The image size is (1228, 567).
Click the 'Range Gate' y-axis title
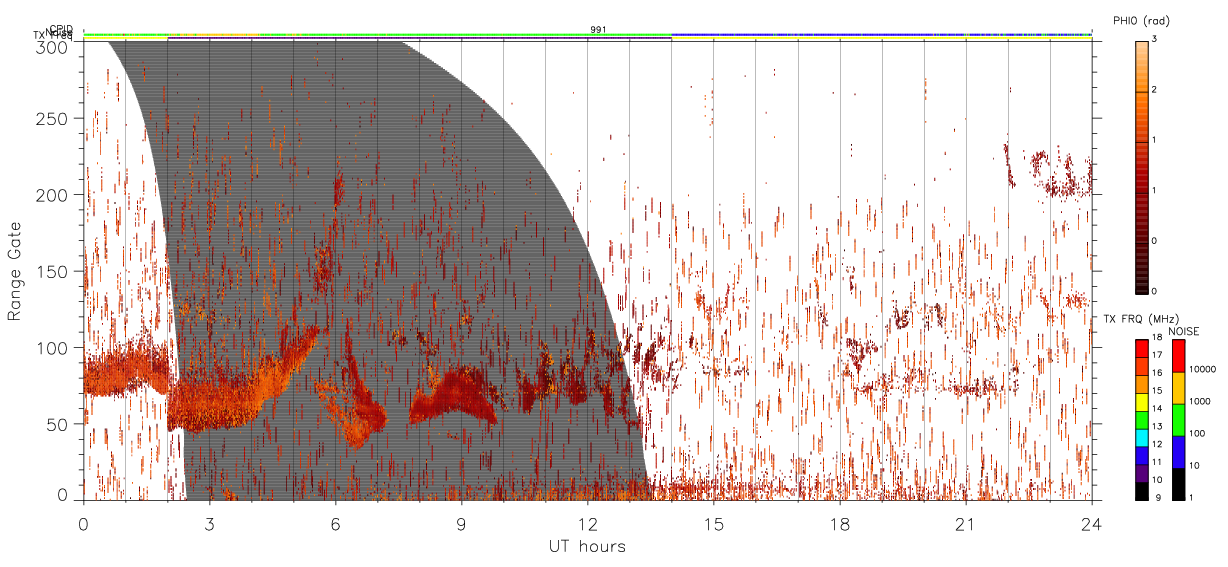point(15,272)
